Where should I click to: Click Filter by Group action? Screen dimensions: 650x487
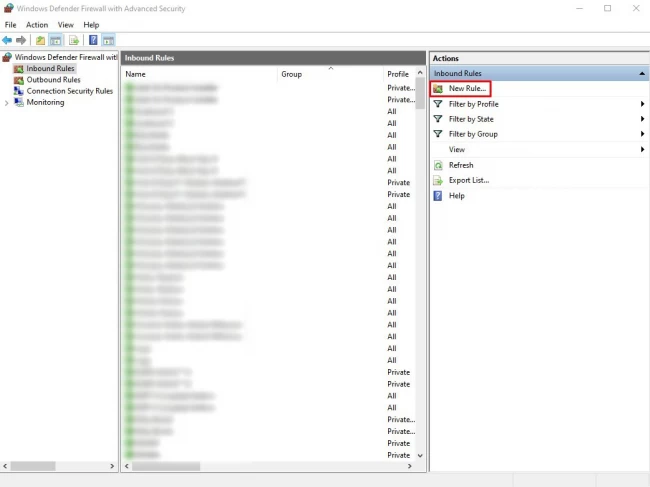click(x=473, y=134)
